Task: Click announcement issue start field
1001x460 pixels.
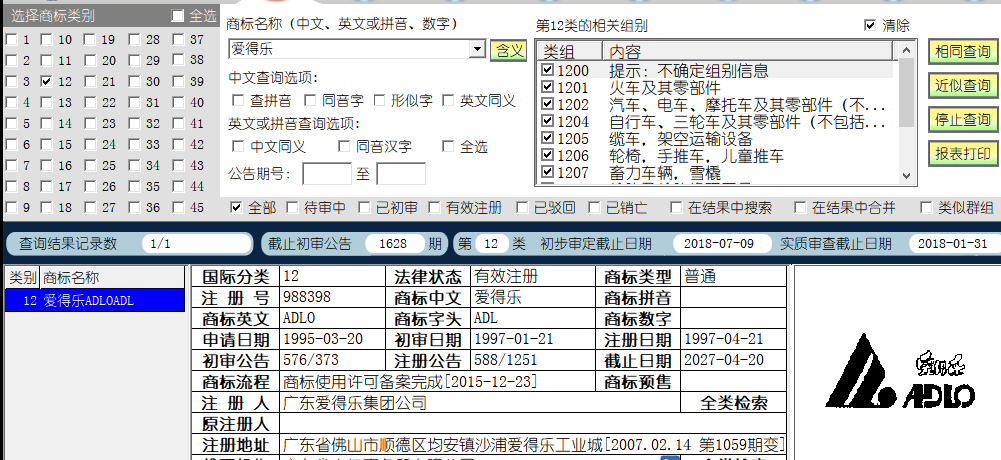Action: coord(327,174)
